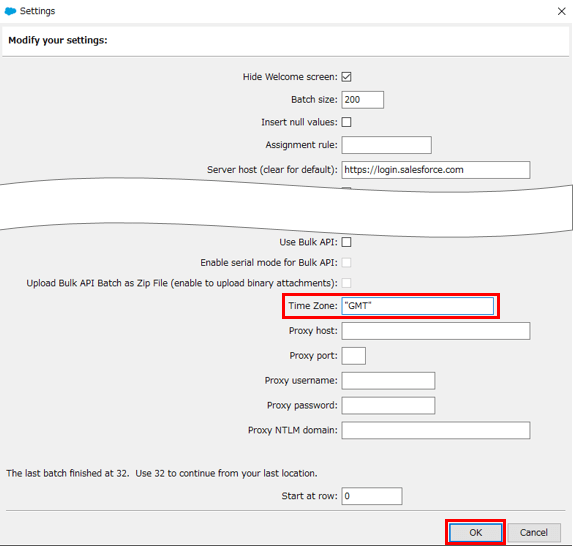Screen dimensions: 573x546
Task: Click the Modify your settings header
Action: (x=58, y=40)
